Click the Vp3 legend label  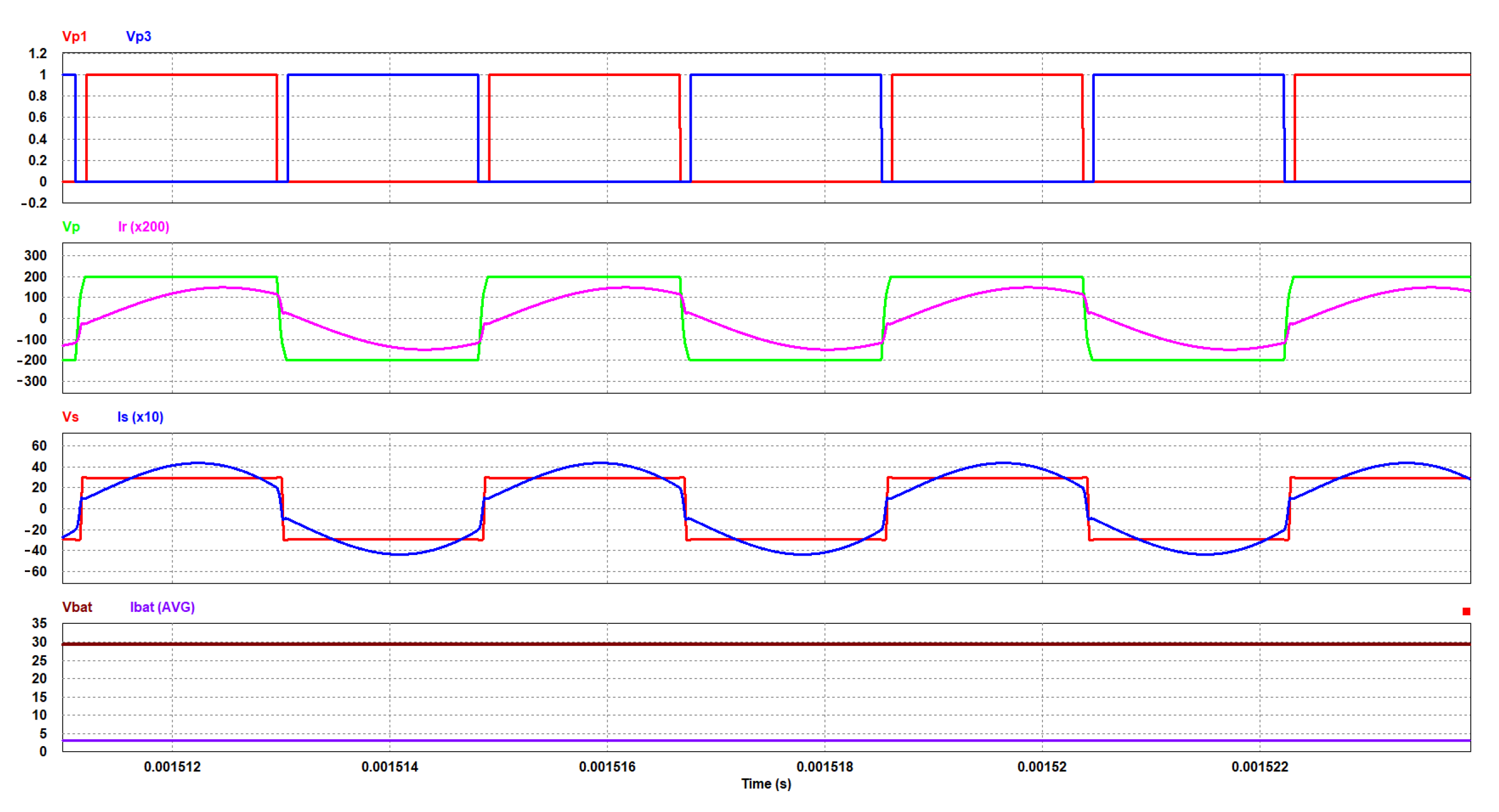click(139, 37)
